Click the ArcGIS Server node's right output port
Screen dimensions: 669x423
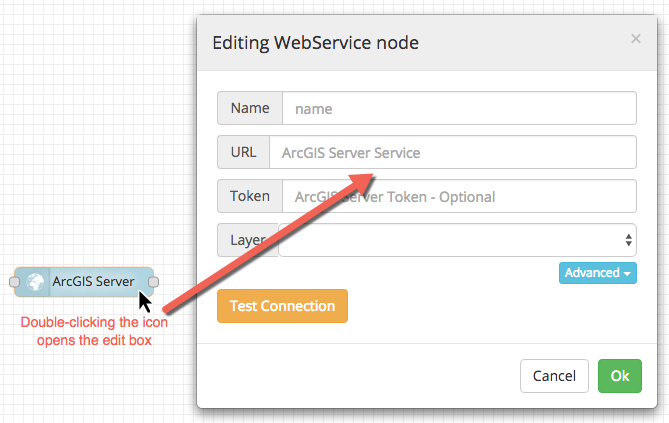pos(154,283)
